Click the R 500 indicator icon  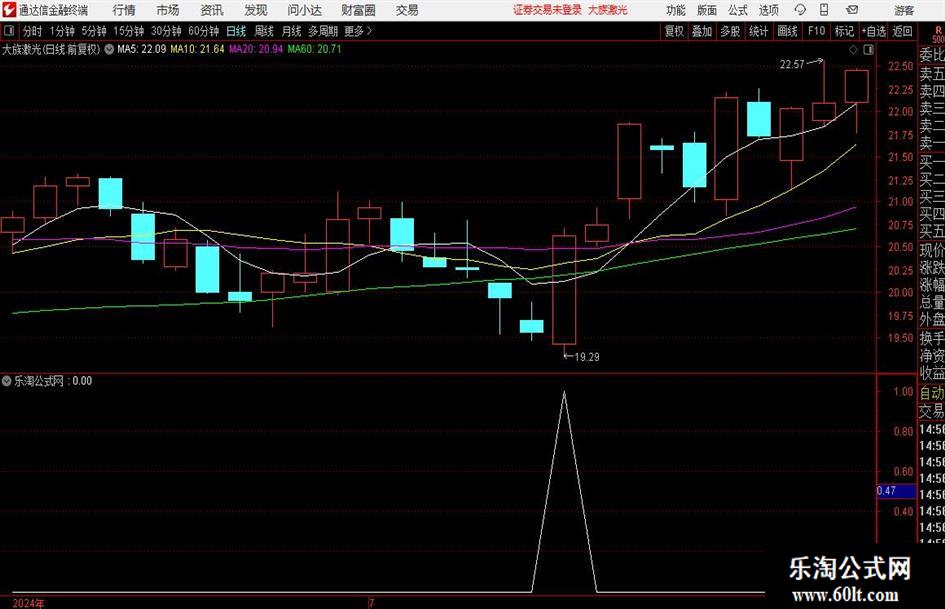click(x=938, y=34)
